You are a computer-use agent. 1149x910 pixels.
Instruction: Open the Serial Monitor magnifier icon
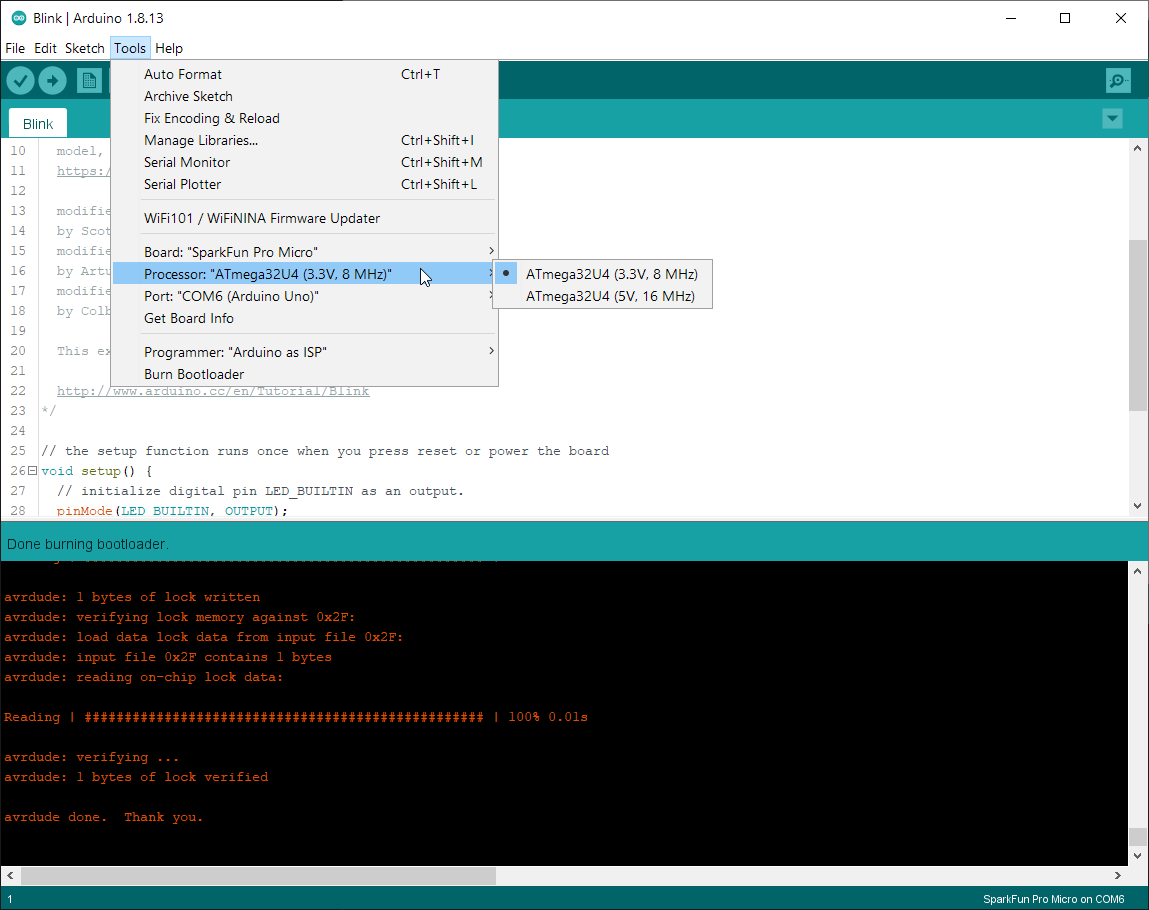(x=1118, y=81)
